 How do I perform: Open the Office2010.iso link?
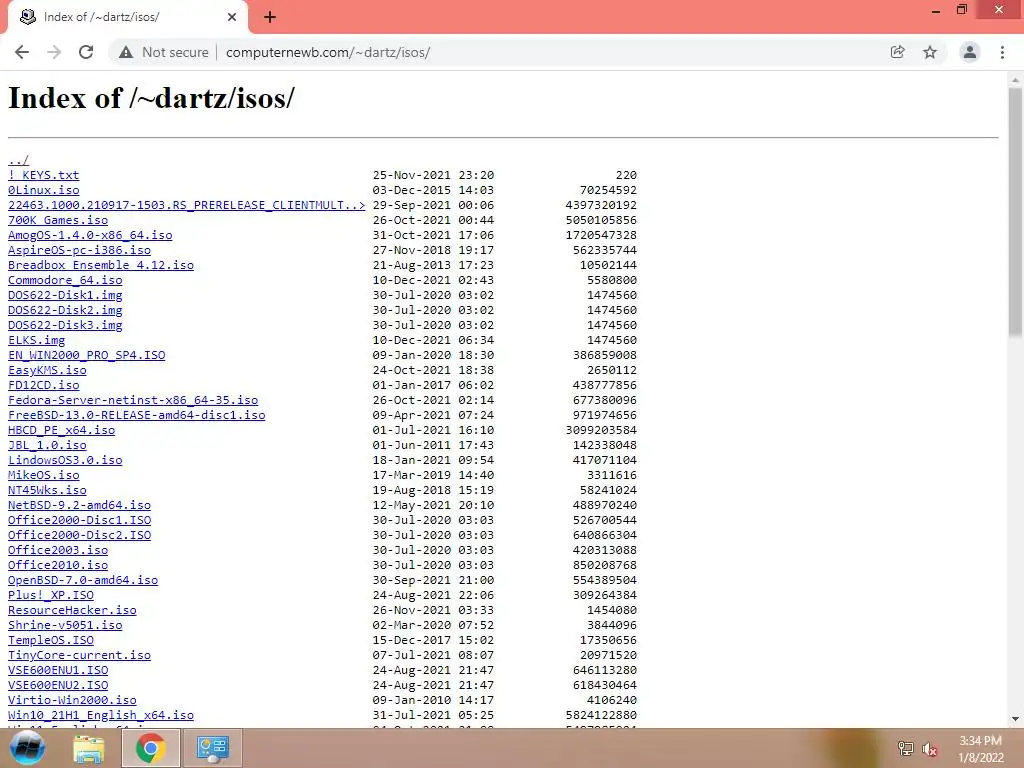(x=58, y=566)
